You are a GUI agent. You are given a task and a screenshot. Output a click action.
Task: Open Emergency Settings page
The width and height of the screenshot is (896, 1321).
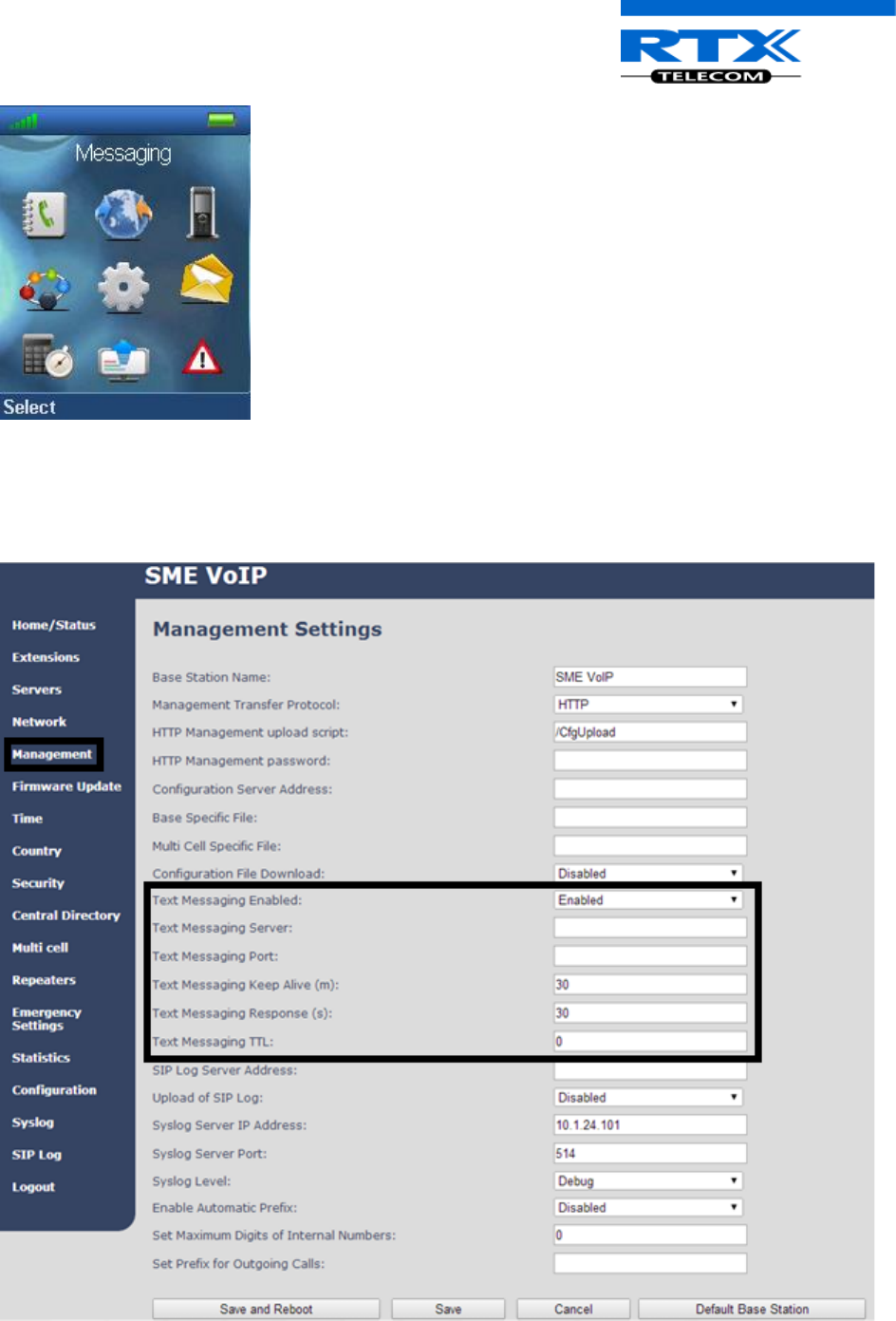tap(47, 1019)
